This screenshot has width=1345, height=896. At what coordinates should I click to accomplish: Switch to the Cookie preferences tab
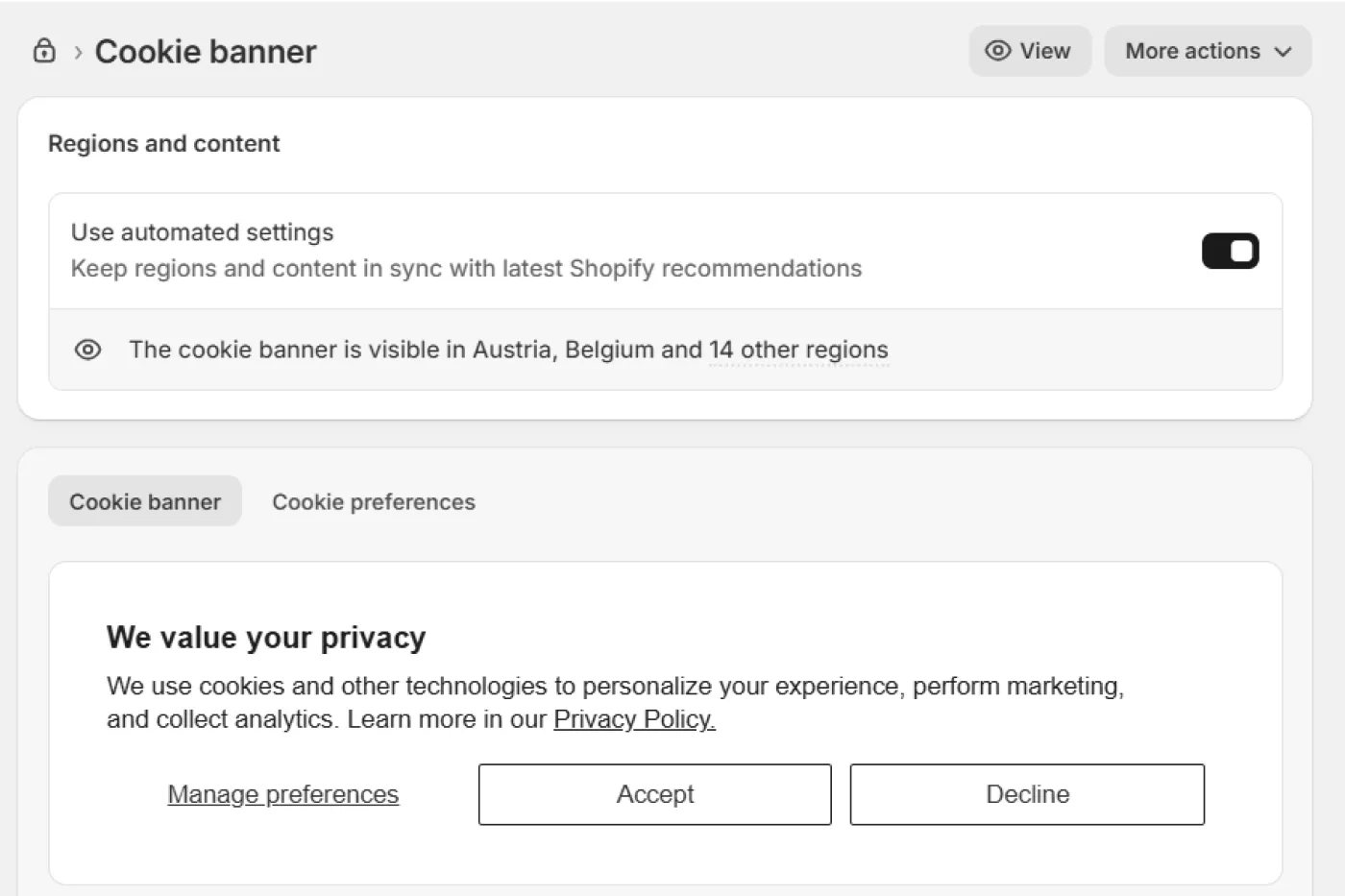374,502
